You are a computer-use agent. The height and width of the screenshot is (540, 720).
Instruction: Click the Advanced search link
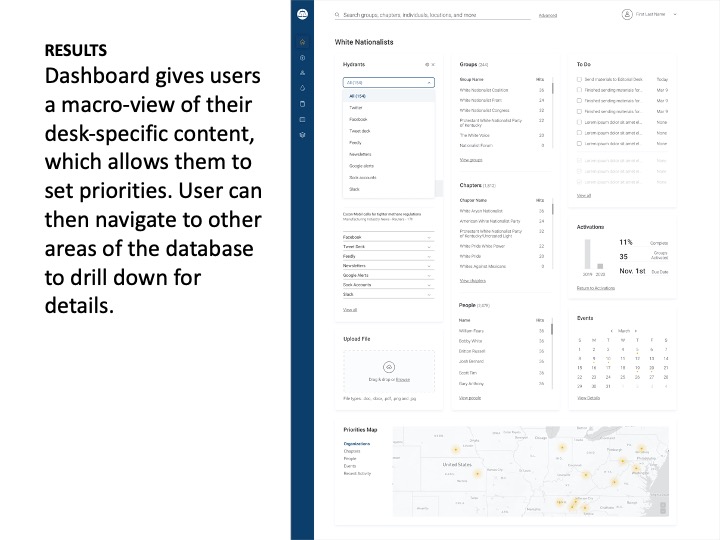coord(548,16)
